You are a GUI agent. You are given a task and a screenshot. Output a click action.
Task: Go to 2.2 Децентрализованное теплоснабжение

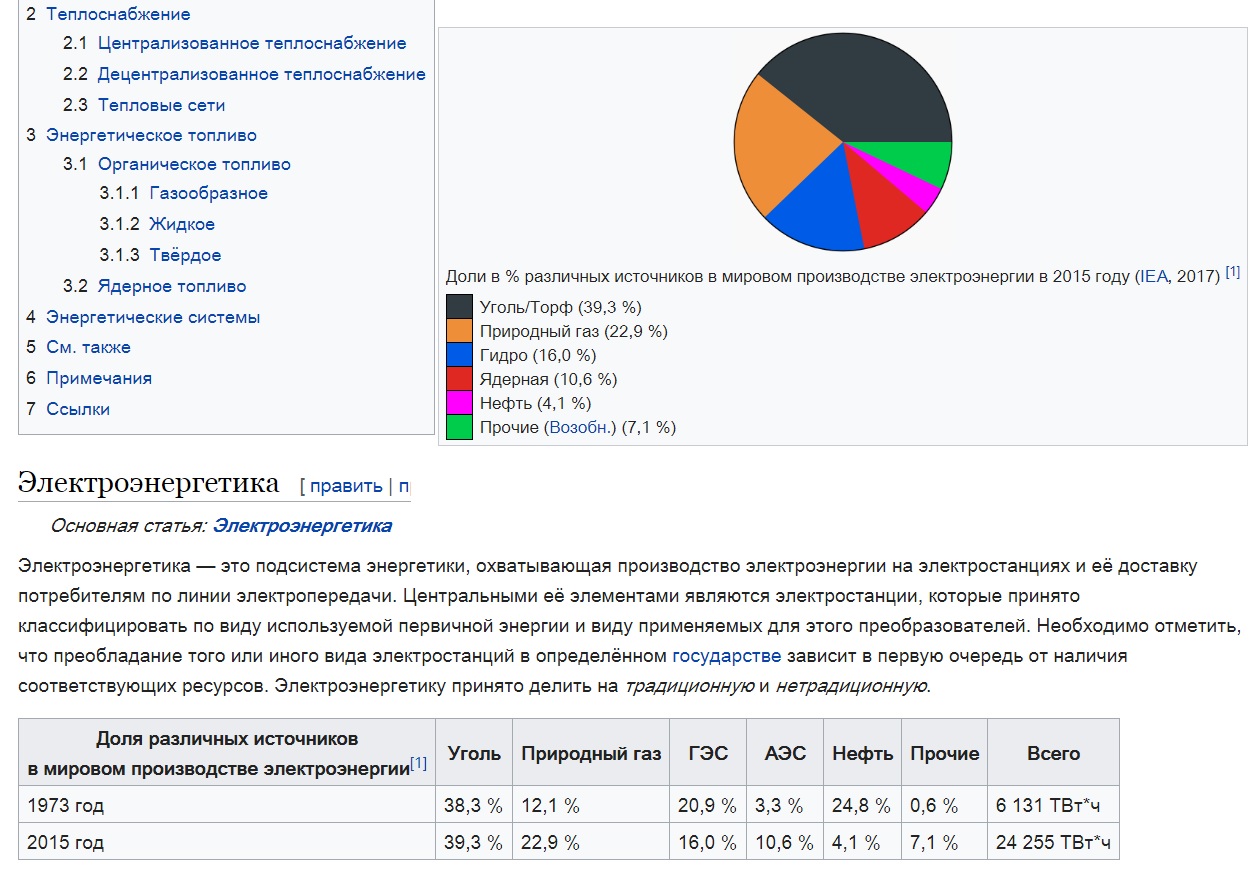[x=244, y=74]
